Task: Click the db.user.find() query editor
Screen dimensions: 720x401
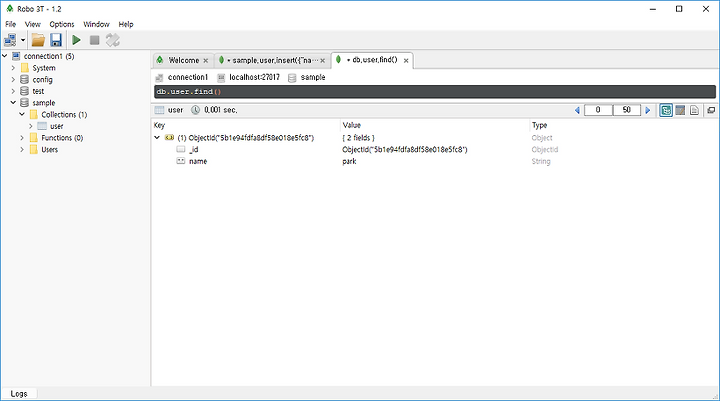Action: click(x=434, y=91)
